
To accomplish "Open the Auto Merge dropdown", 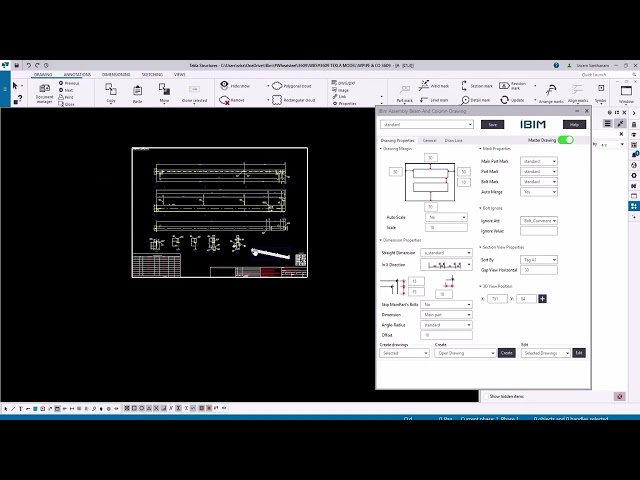I will 539,192.
